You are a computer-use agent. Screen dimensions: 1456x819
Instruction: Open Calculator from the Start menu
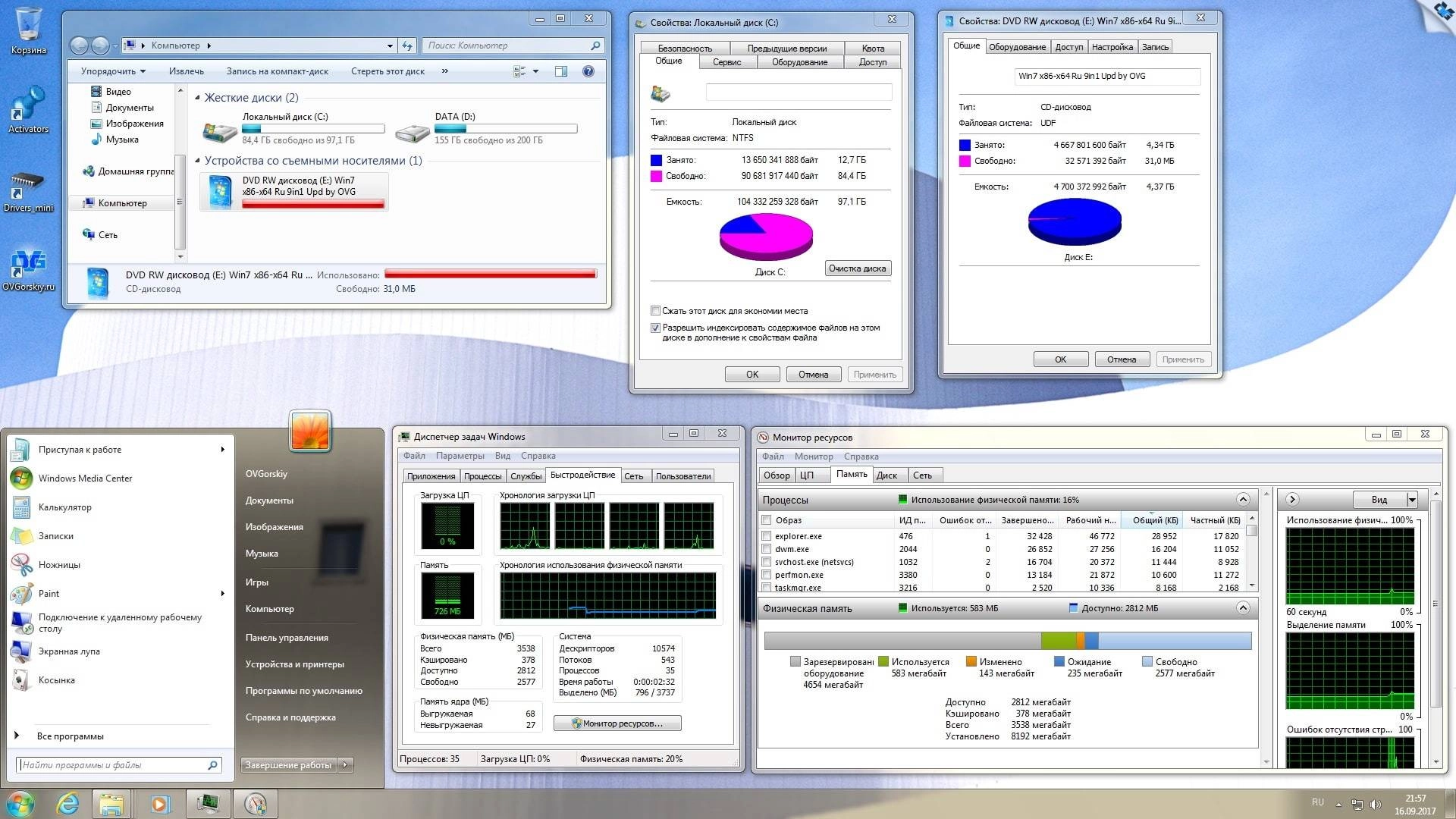point(64,507)
